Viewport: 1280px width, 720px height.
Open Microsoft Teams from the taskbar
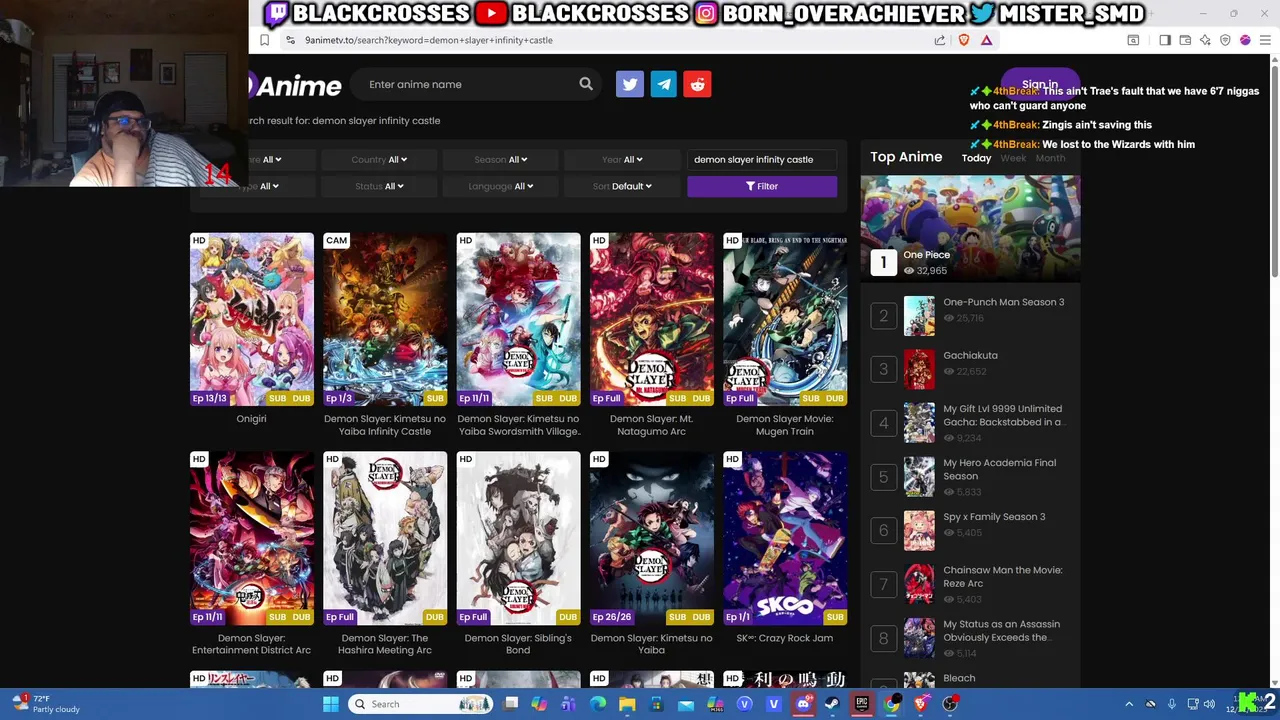click(x=569, y=704)
